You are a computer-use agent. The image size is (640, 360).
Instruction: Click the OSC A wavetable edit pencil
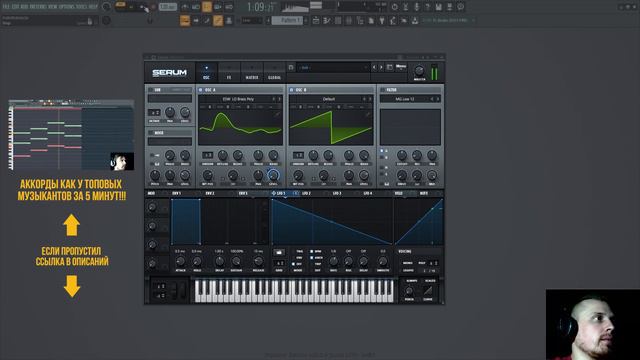(x=277, y=115)
